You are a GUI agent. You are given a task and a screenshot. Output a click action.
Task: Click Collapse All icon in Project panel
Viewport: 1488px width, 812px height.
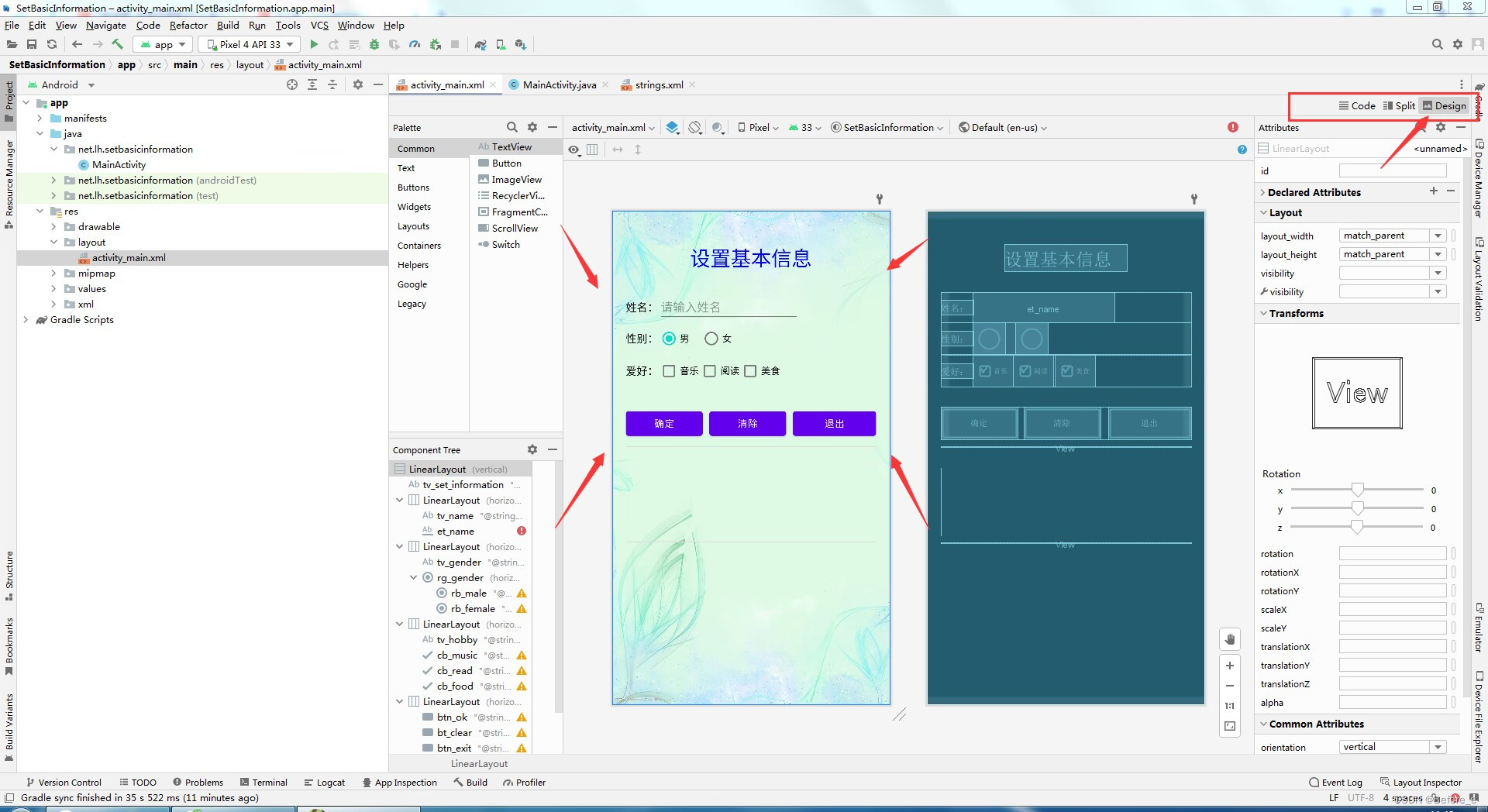pyautogui.click(x=332, y=84)
